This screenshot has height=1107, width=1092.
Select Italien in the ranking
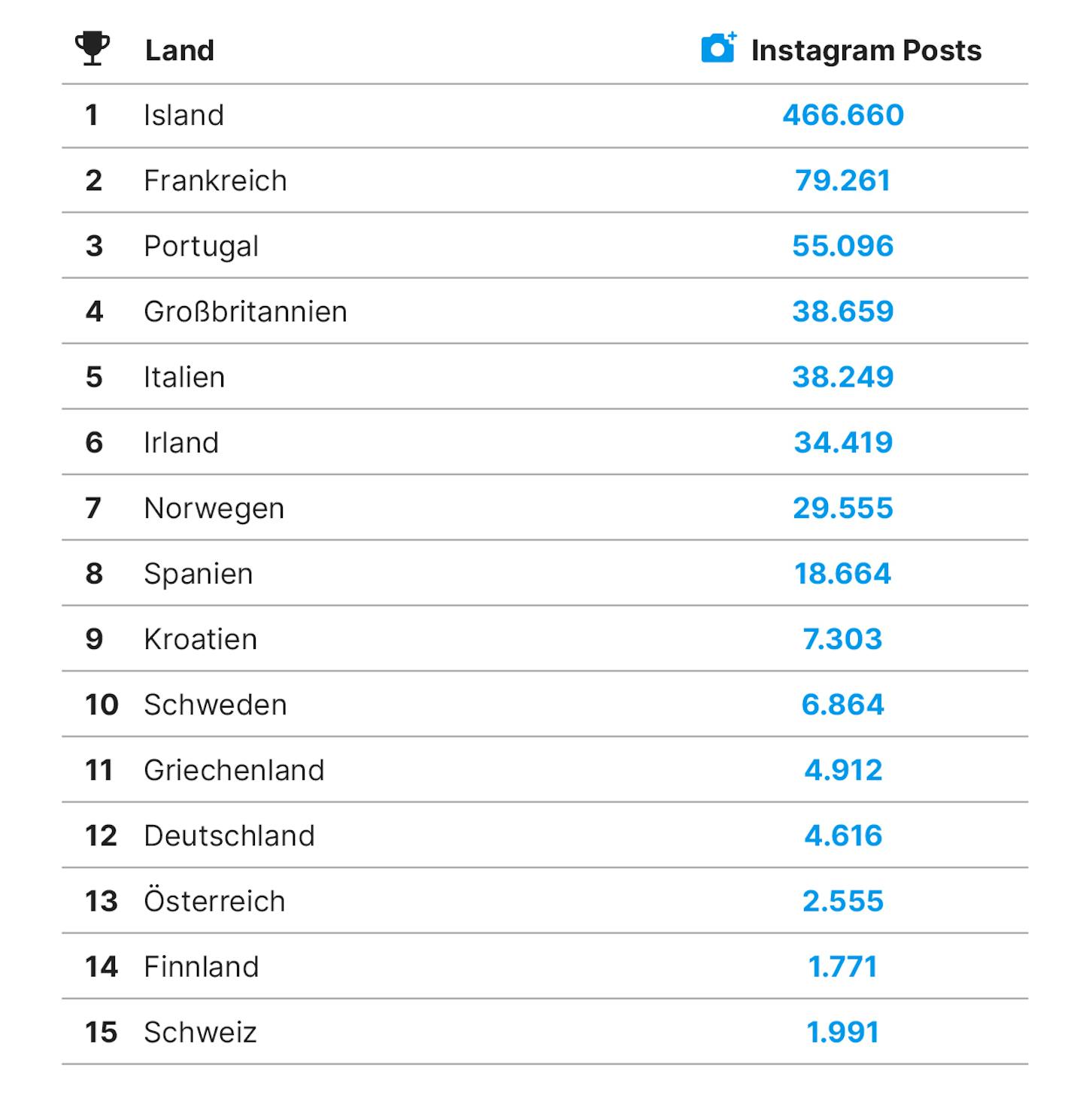click(184, 377)
